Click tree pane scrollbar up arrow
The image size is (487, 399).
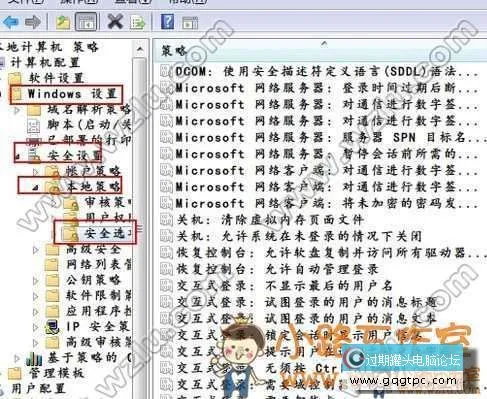pyautogui.click(x=140, y=50)
